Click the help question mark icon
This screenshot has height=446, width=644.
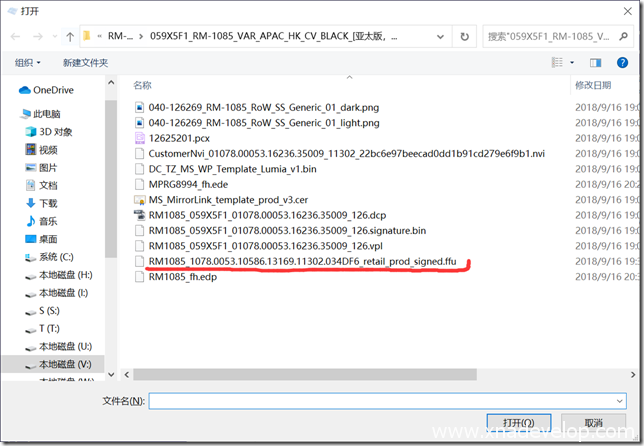pos(622,62)
